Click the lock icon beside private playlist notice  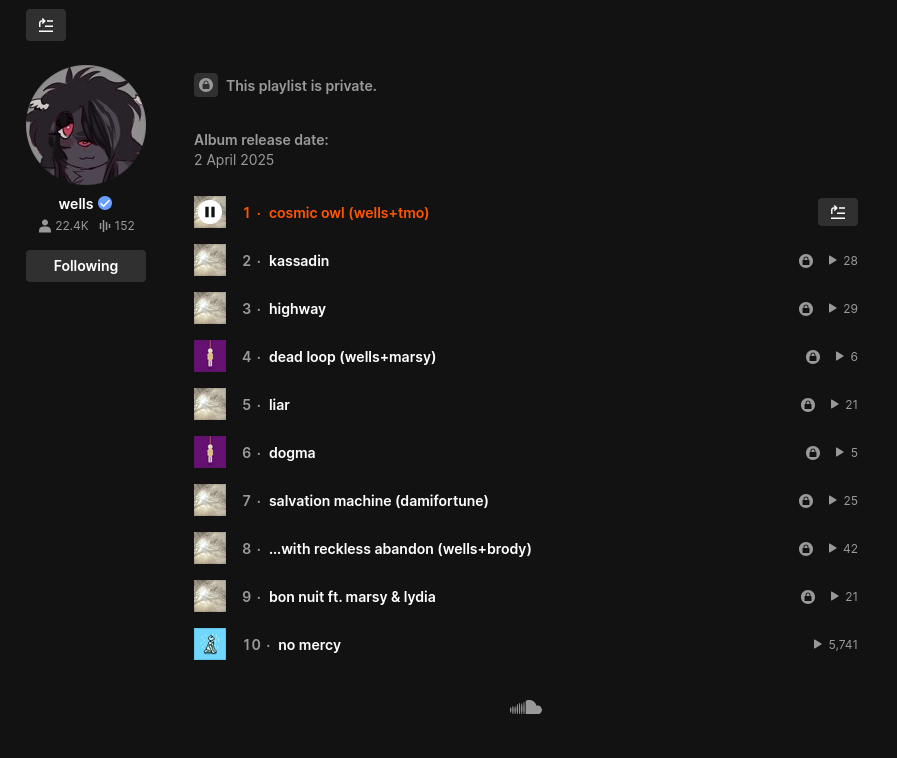[x=206, y=85]
